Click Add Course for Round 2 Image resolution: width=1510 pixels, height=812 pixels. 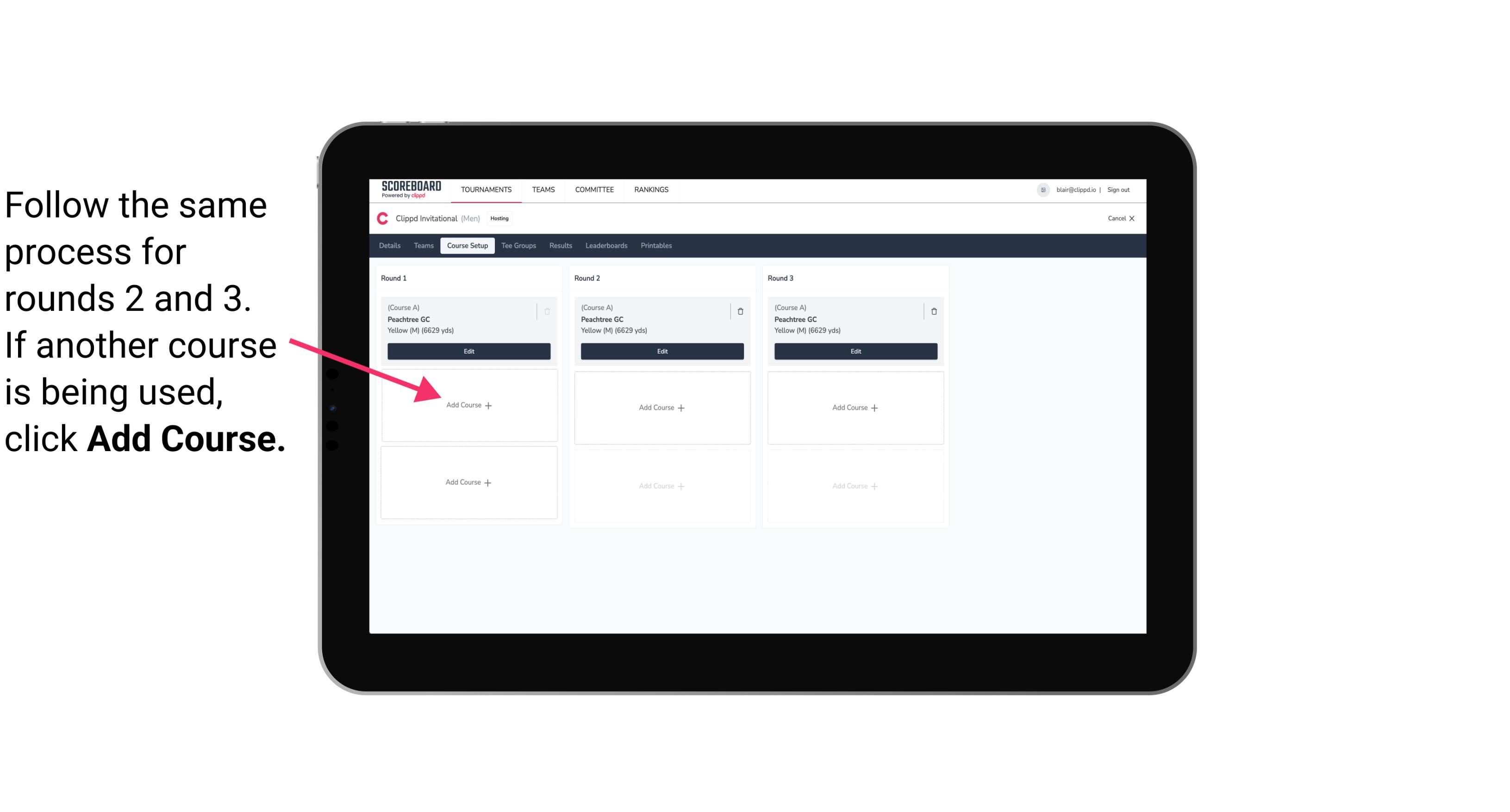tap(661, 407)
